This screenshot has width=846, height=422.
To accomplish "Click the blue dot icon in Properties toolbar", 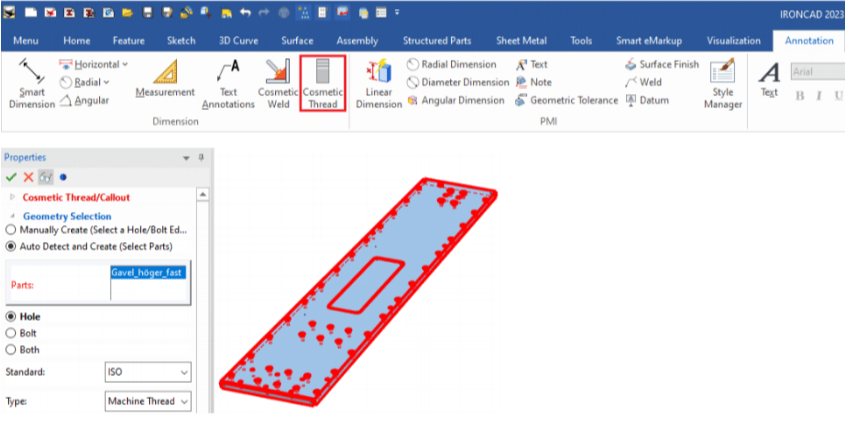I will 63,177.
